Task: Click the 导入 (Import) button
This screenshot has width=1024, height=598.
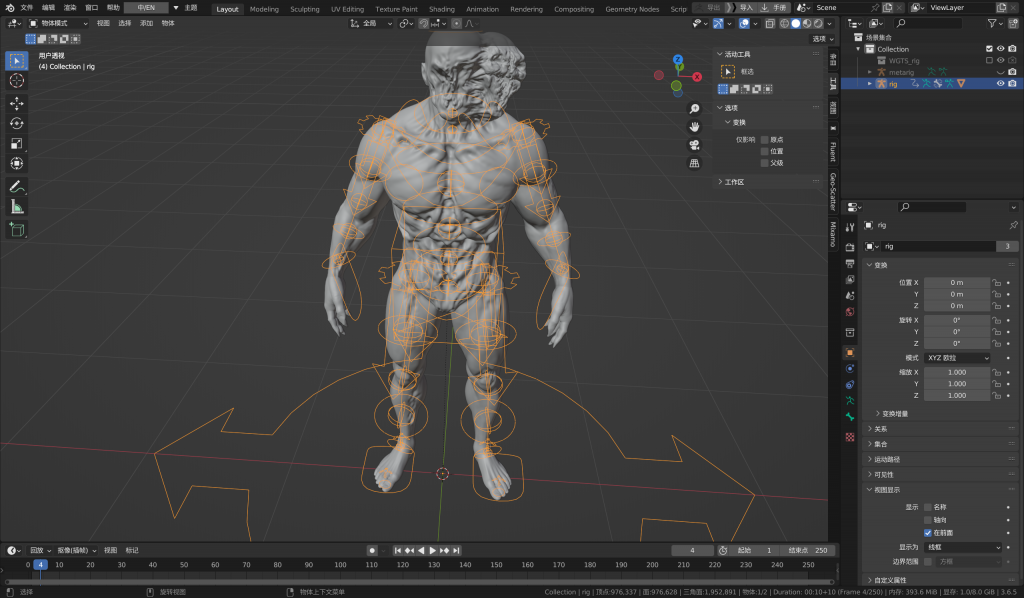Action: click(x=747, y=7)
